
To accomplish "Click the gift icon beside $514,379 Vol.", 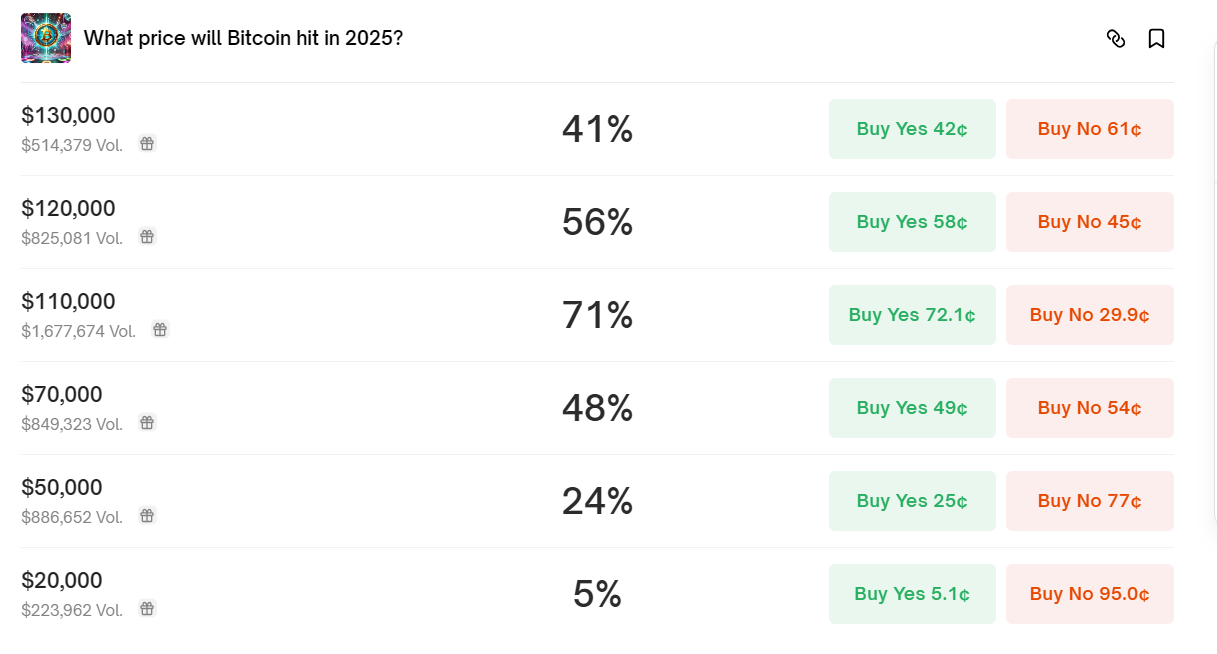I will click(147, 144).
